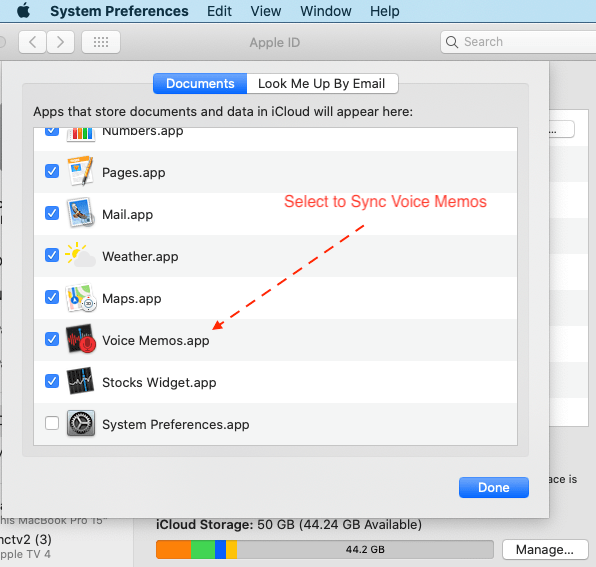Click the Maps app icon
Screen dimensions: 596x567
pyautogui.click(x=81, y=298)
